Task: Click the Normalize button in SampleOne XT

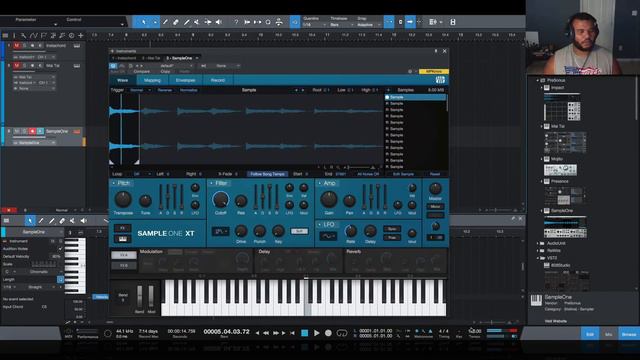Action: pos(189,90)
